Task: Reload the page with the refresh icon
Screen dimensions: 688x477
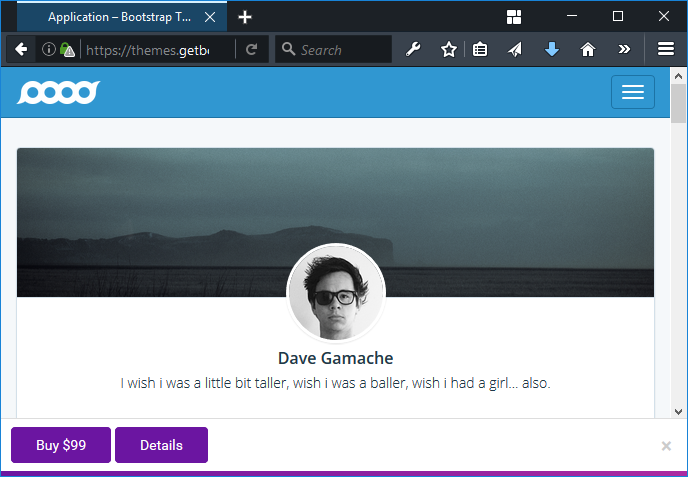Action: click(251, 50)
